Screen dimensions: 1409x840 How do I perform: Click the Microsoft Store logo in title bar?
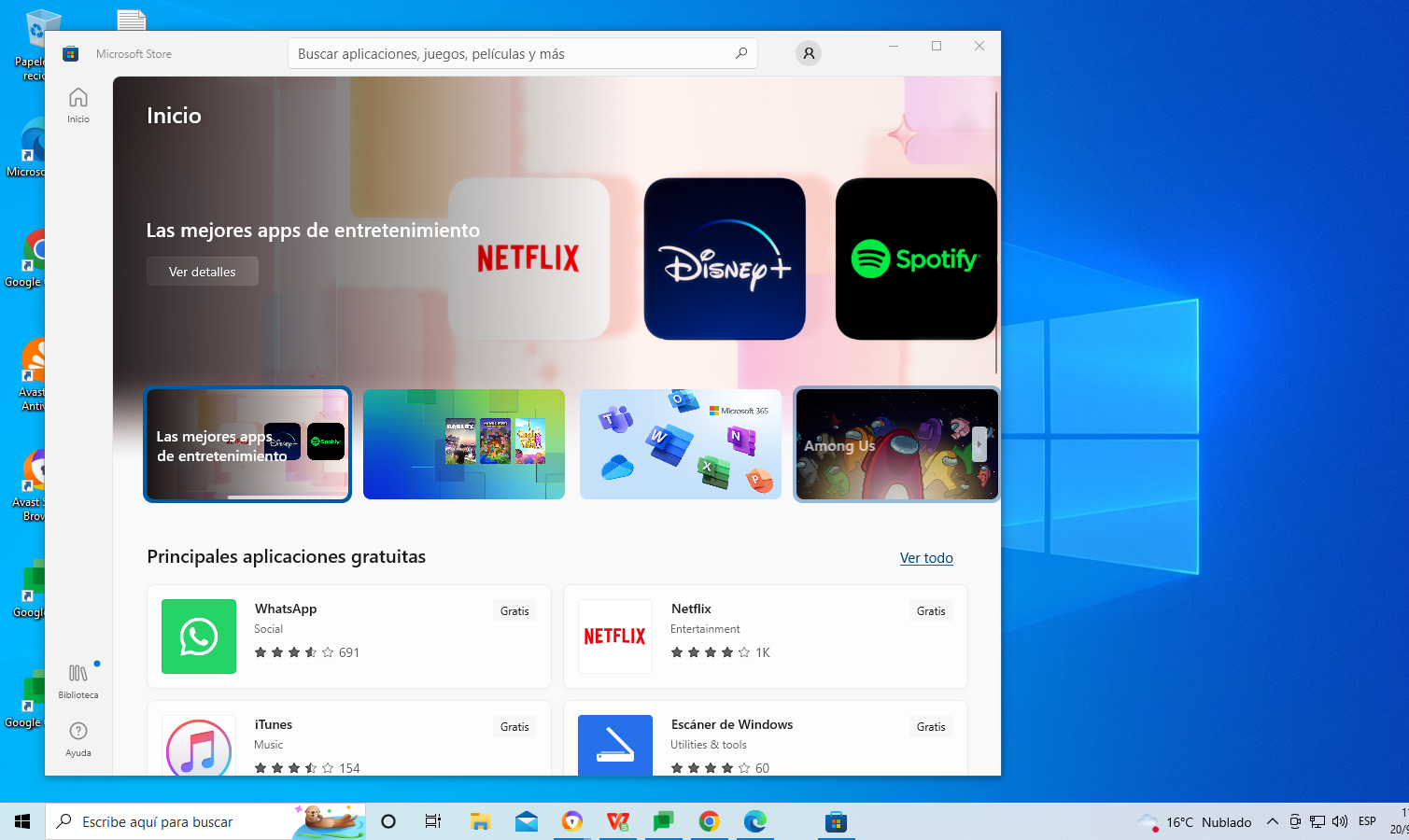[x=70, y=54]
